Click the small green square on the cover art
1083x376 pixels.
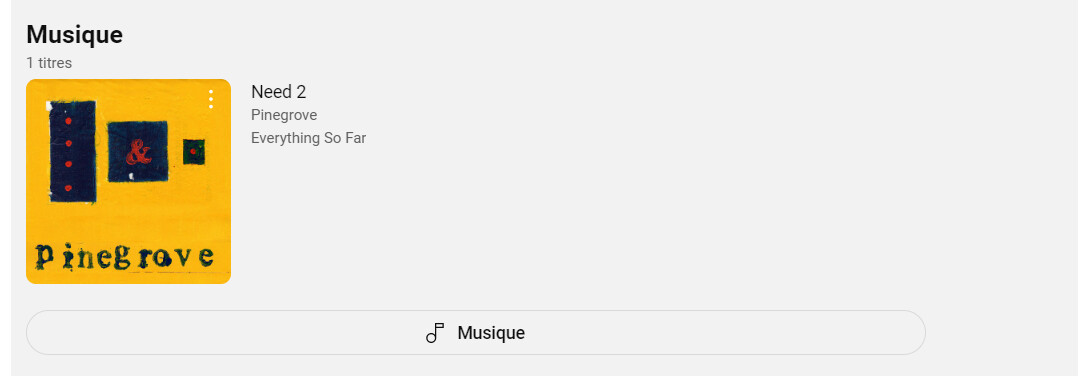(193, 151)
